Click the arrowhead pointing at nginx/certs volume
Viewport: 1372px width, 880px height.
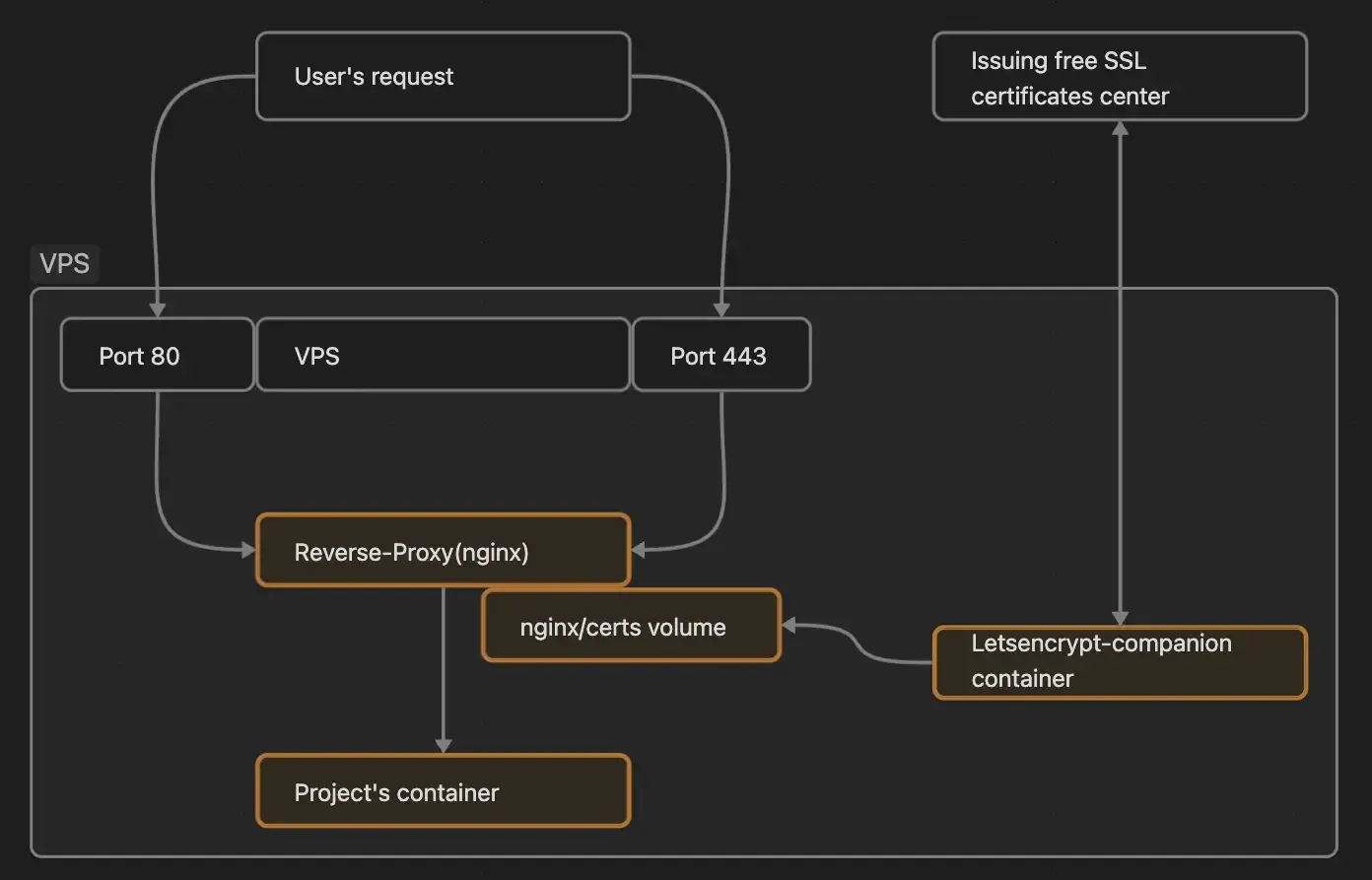point(789,626)
